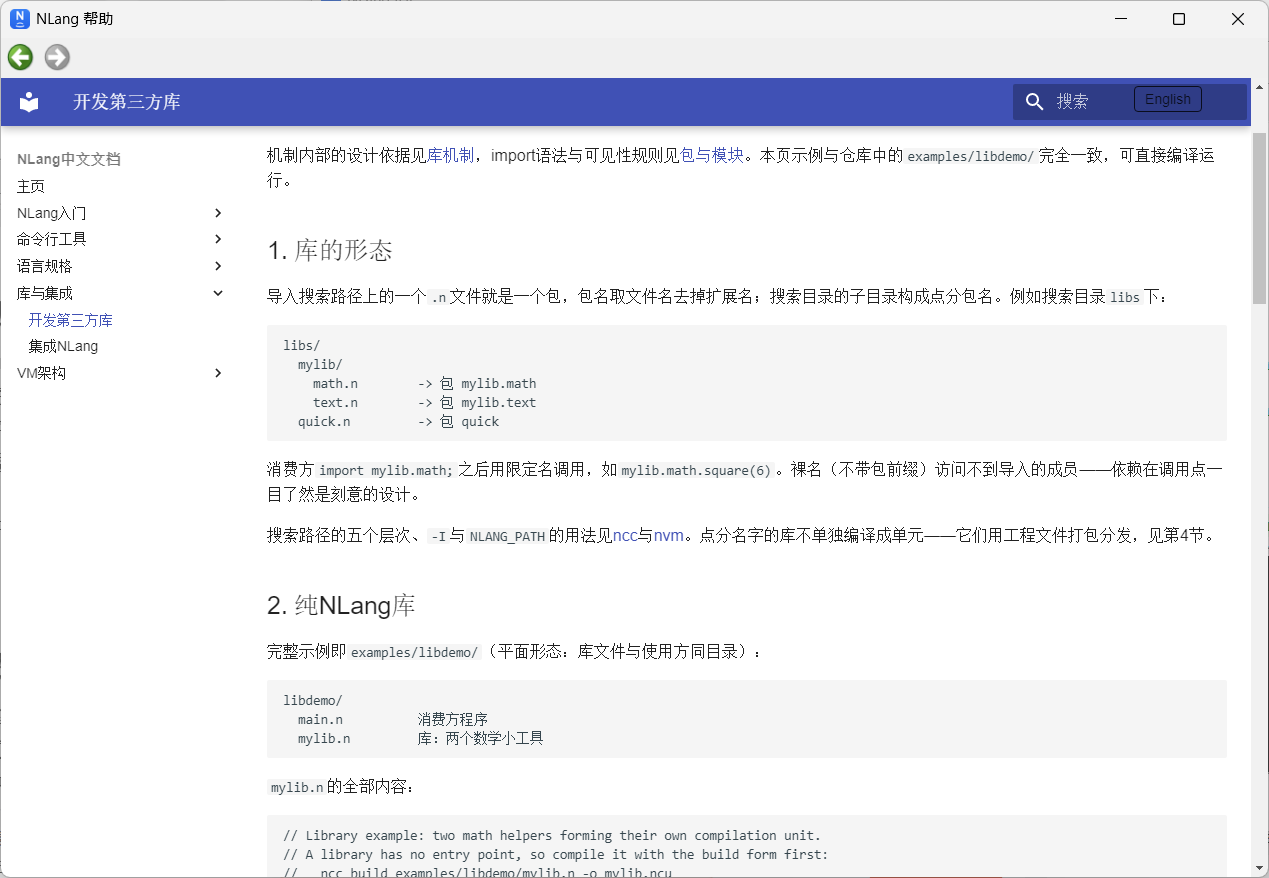Viewport: 1269px width, 878px height.
Task: Follow the nvm link
Action: (668, 535)
